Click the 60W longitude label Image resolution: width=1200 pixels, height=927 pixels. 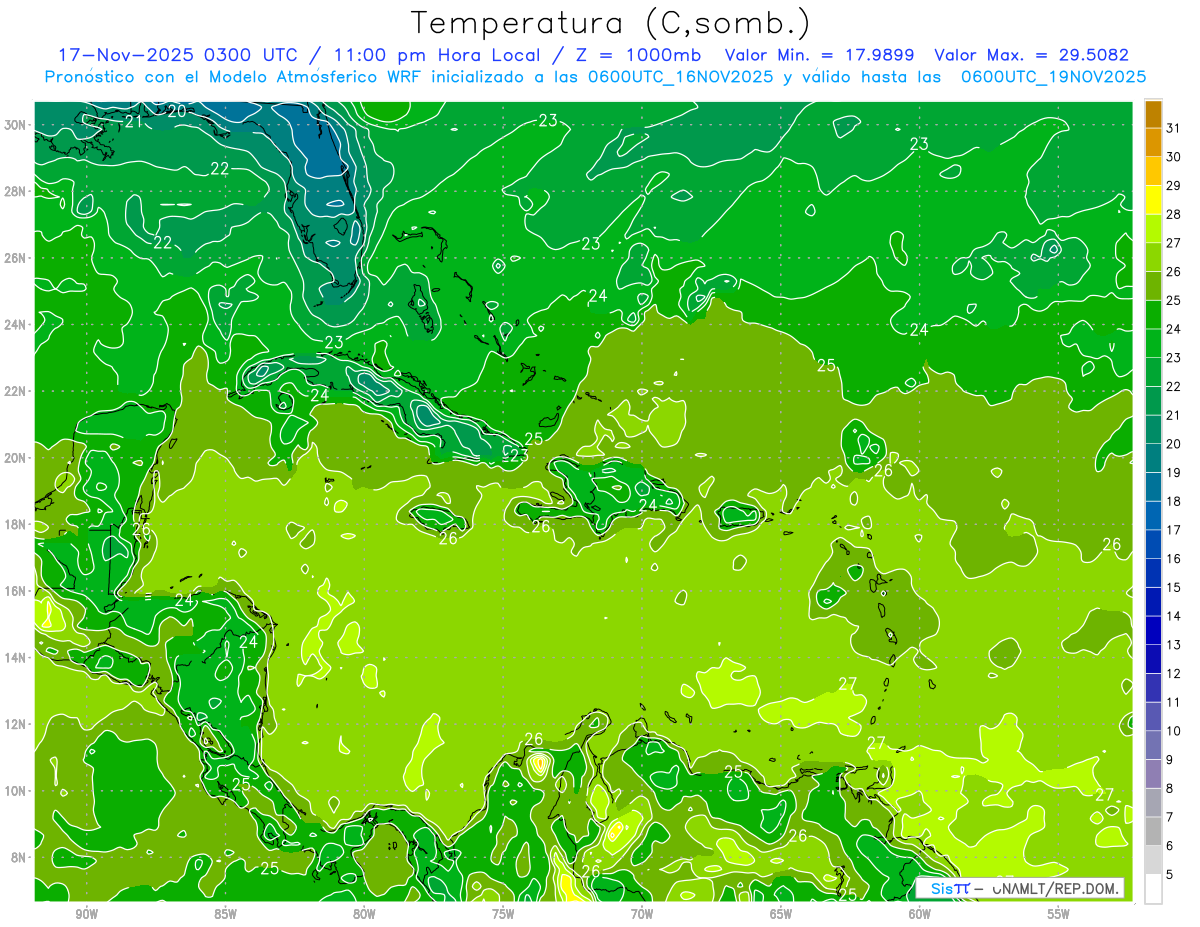920,914
